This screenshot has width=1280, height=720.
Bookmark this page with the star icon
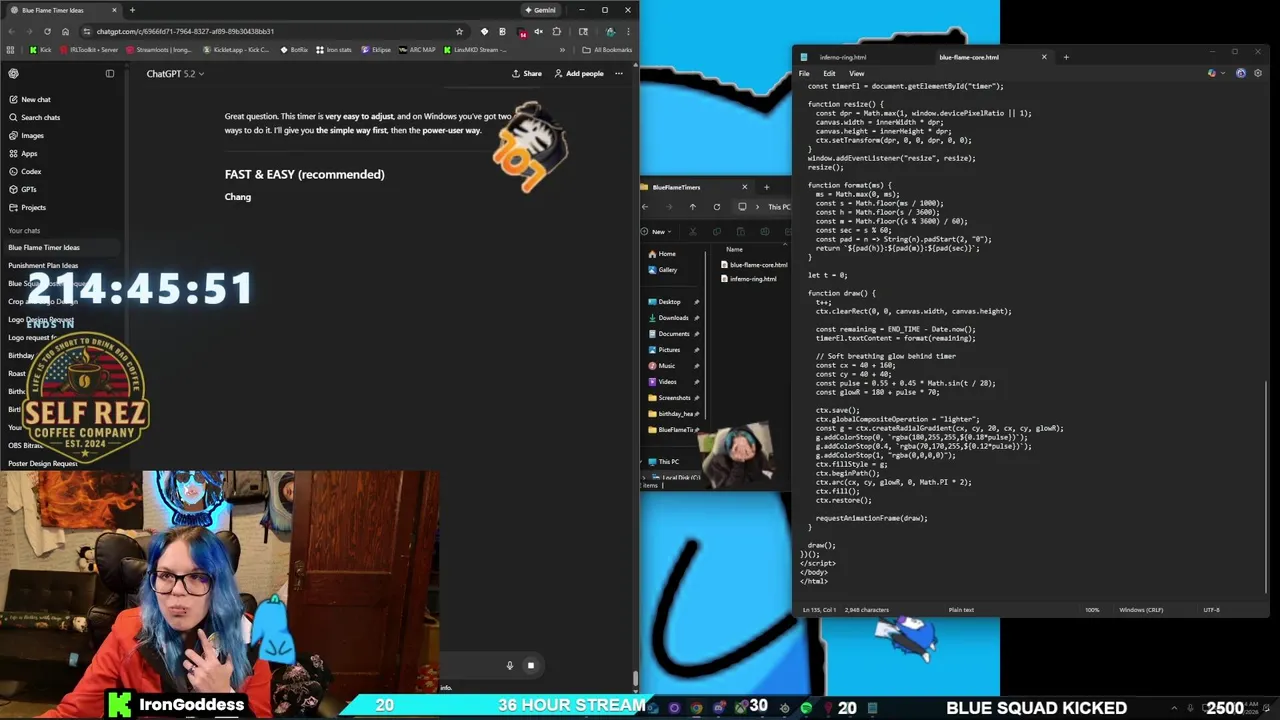[x=459, y=31]
